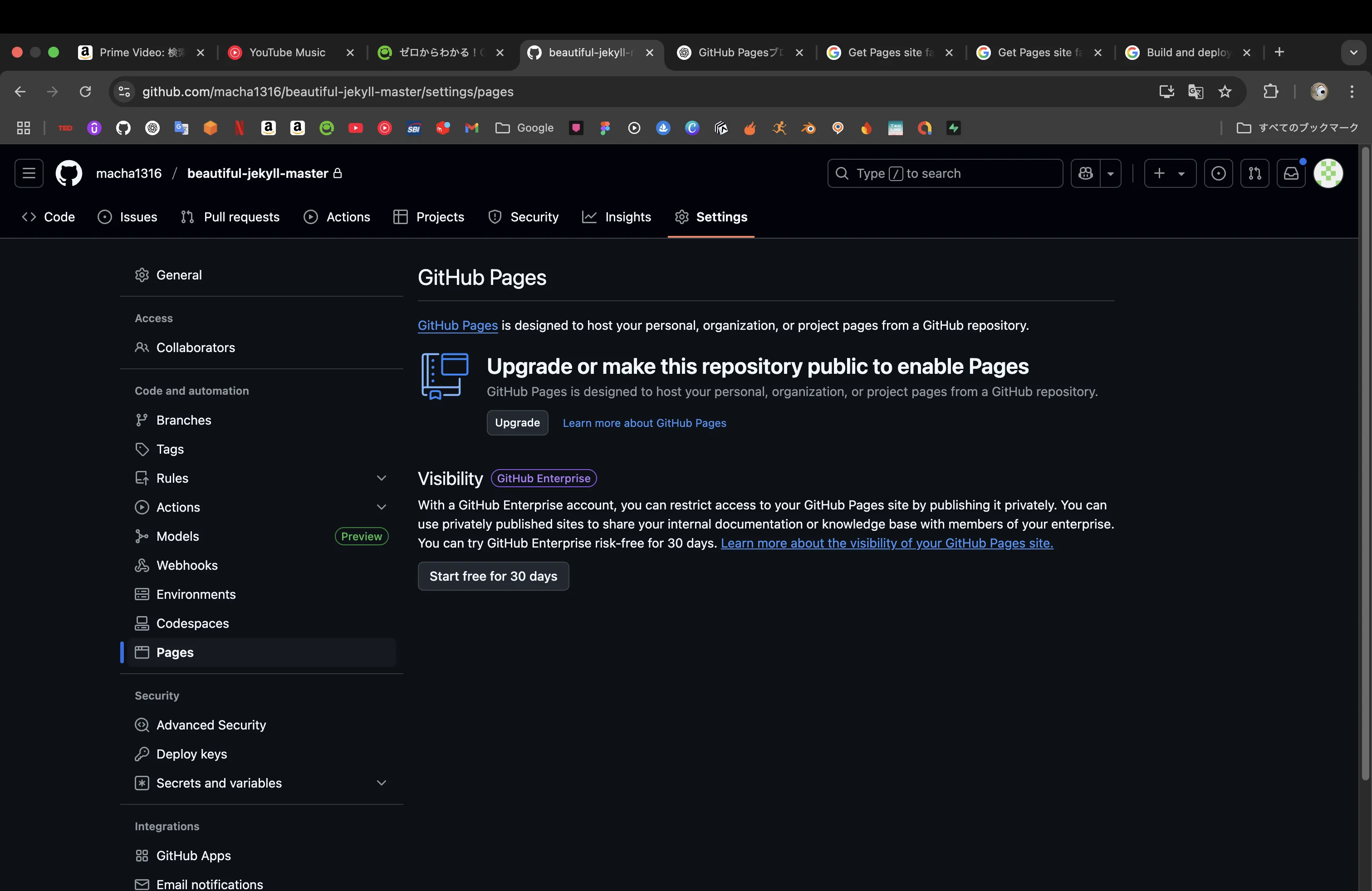Click the user avatar in header
This screenshot has height=891, width=1372.
coord(1328,173)
